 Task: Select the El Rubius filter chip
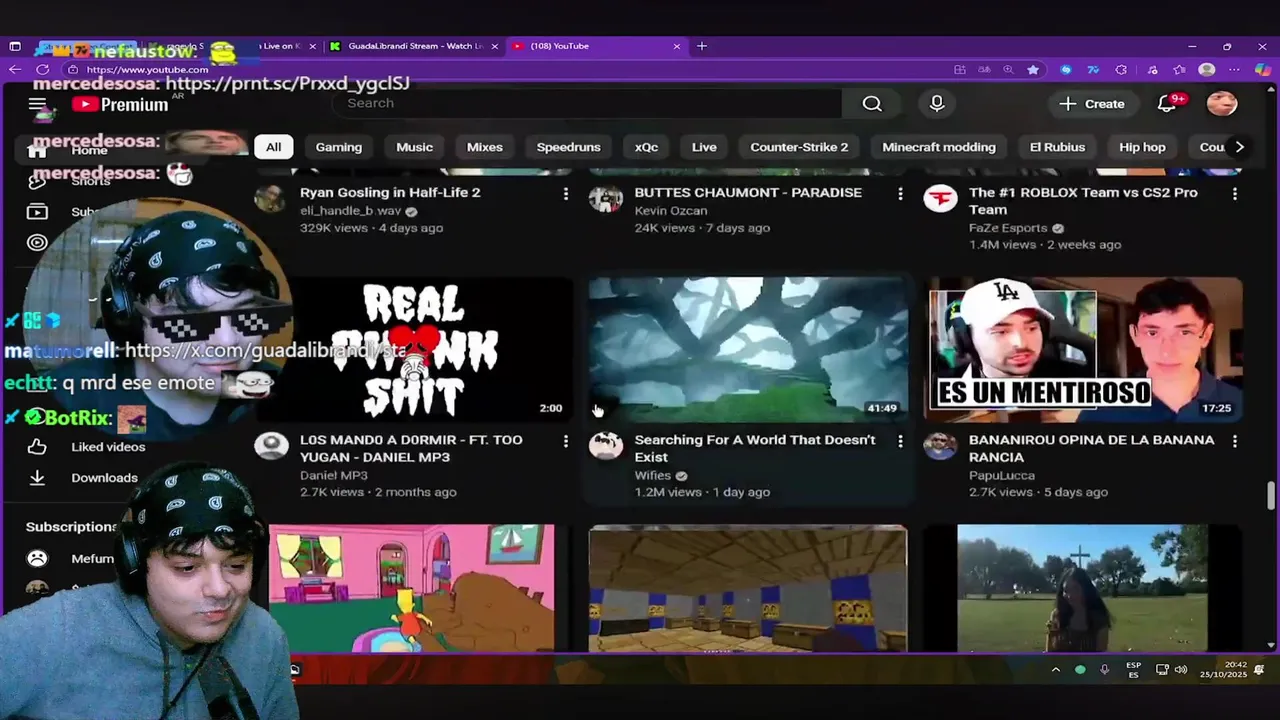[1057, 147]
